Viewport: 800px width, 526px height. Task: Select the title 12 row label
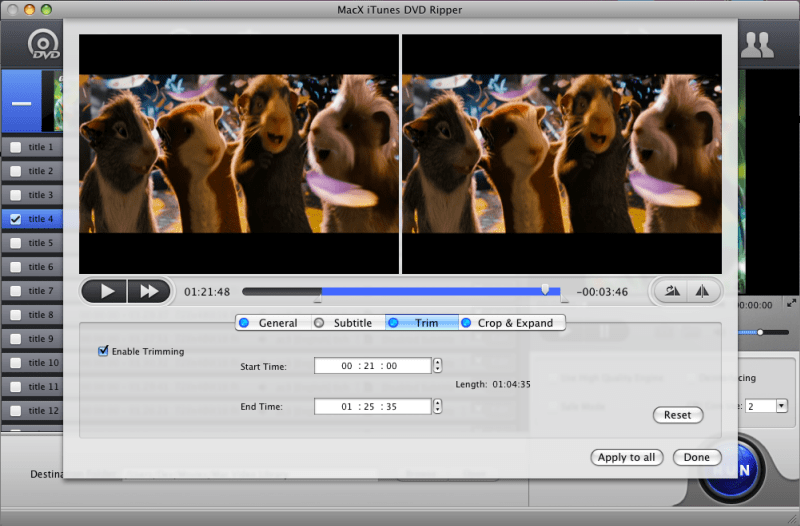pyautogui.click(x=43, y=411)
